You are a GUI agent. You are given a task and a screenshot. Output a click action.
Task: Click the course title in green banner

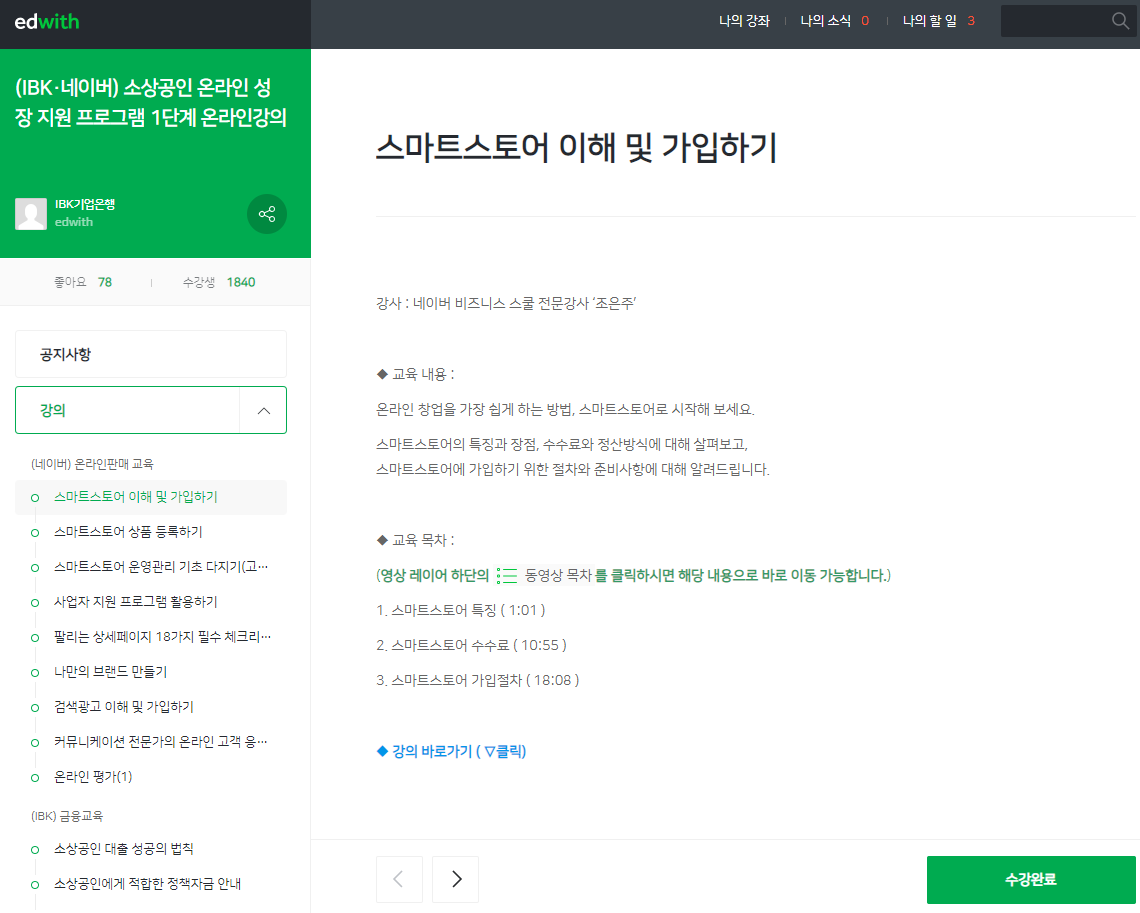coord(151,102)
